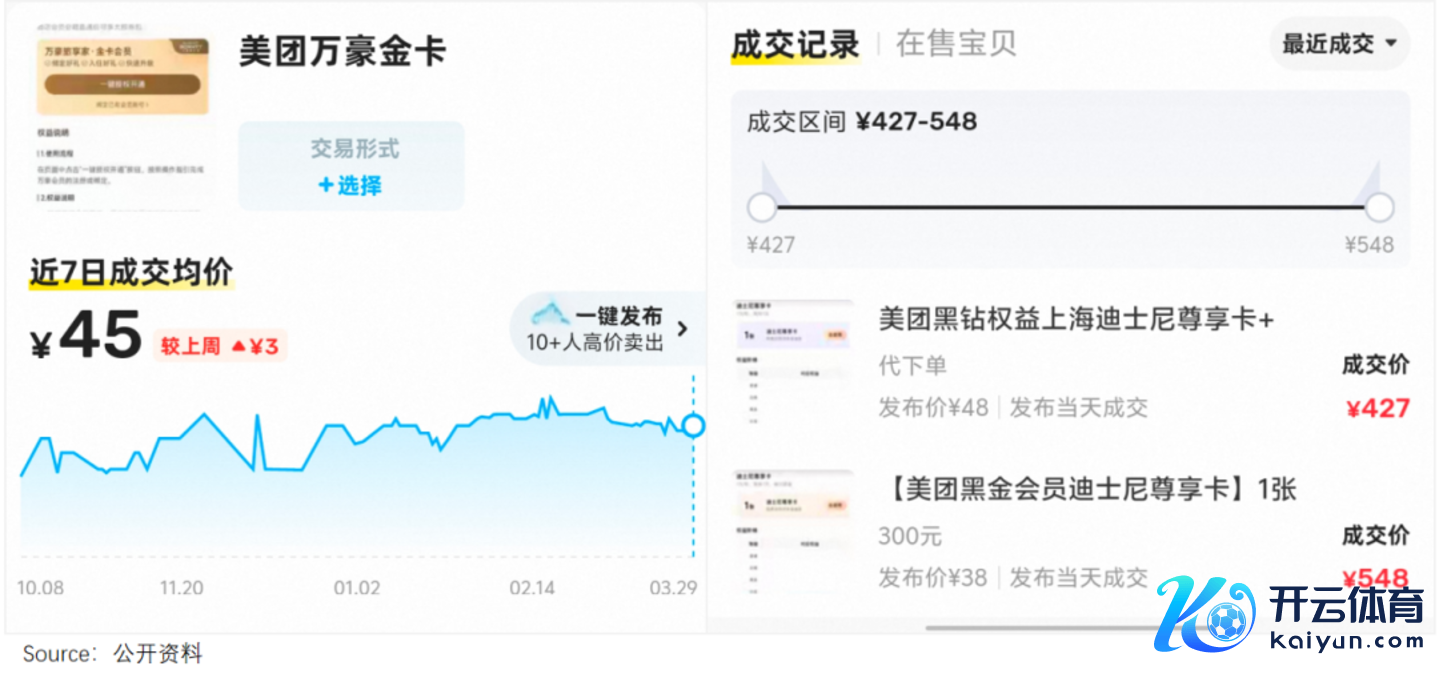Open the 最近成交 sort dropdown
This screenshot has width=1439, height=674.
pyautogui.click(x=1339, y=44)
